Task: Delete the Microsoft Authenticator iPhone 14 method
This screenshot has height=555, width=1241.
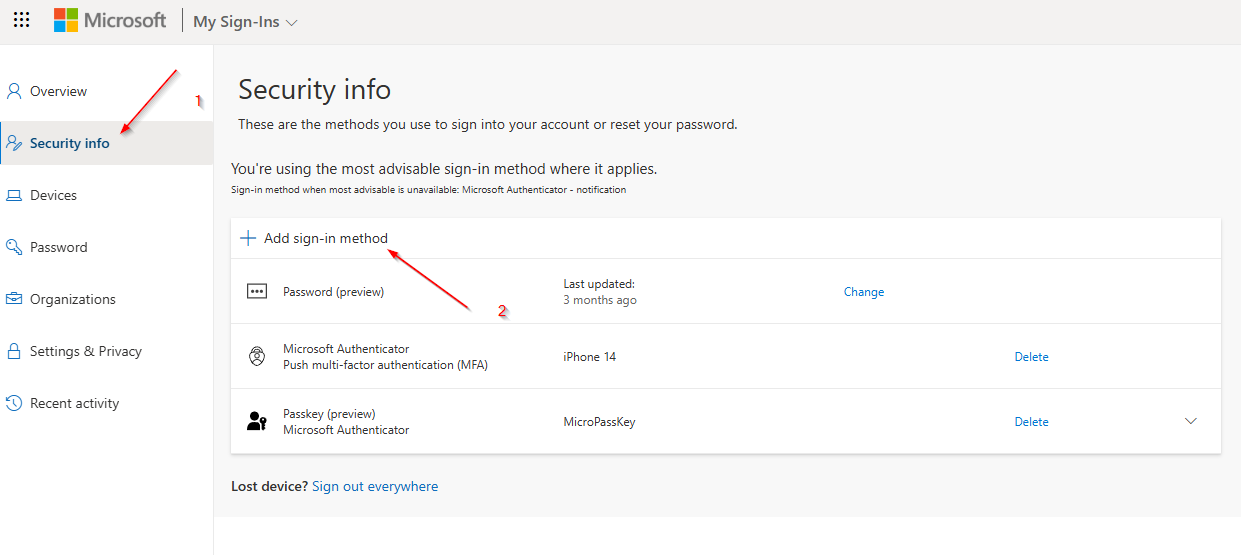Action: click(x=1032, y=357)
